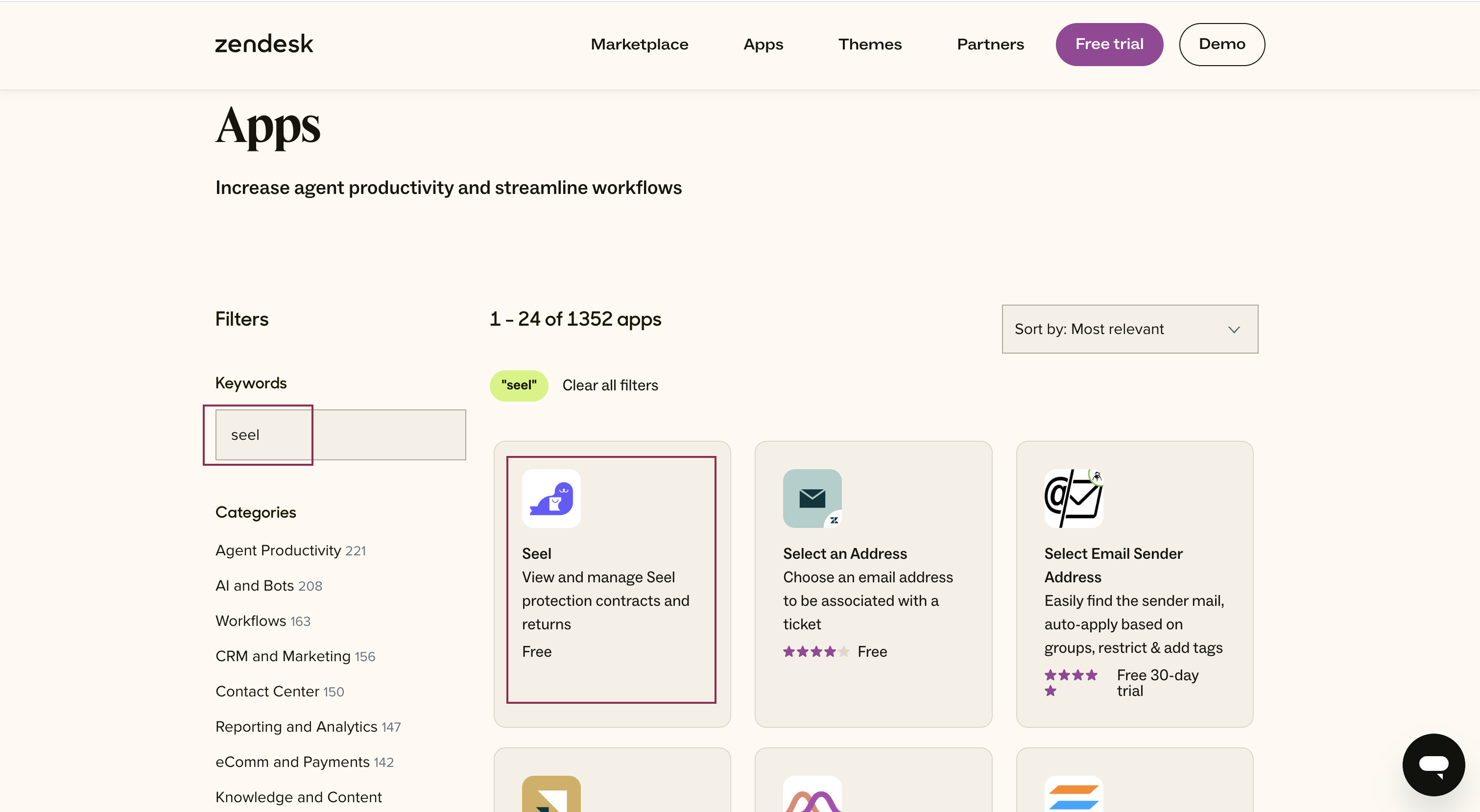Screen dimensions: 1480x812
Task: Open the Partners nav item
Action: click(990, 44)
